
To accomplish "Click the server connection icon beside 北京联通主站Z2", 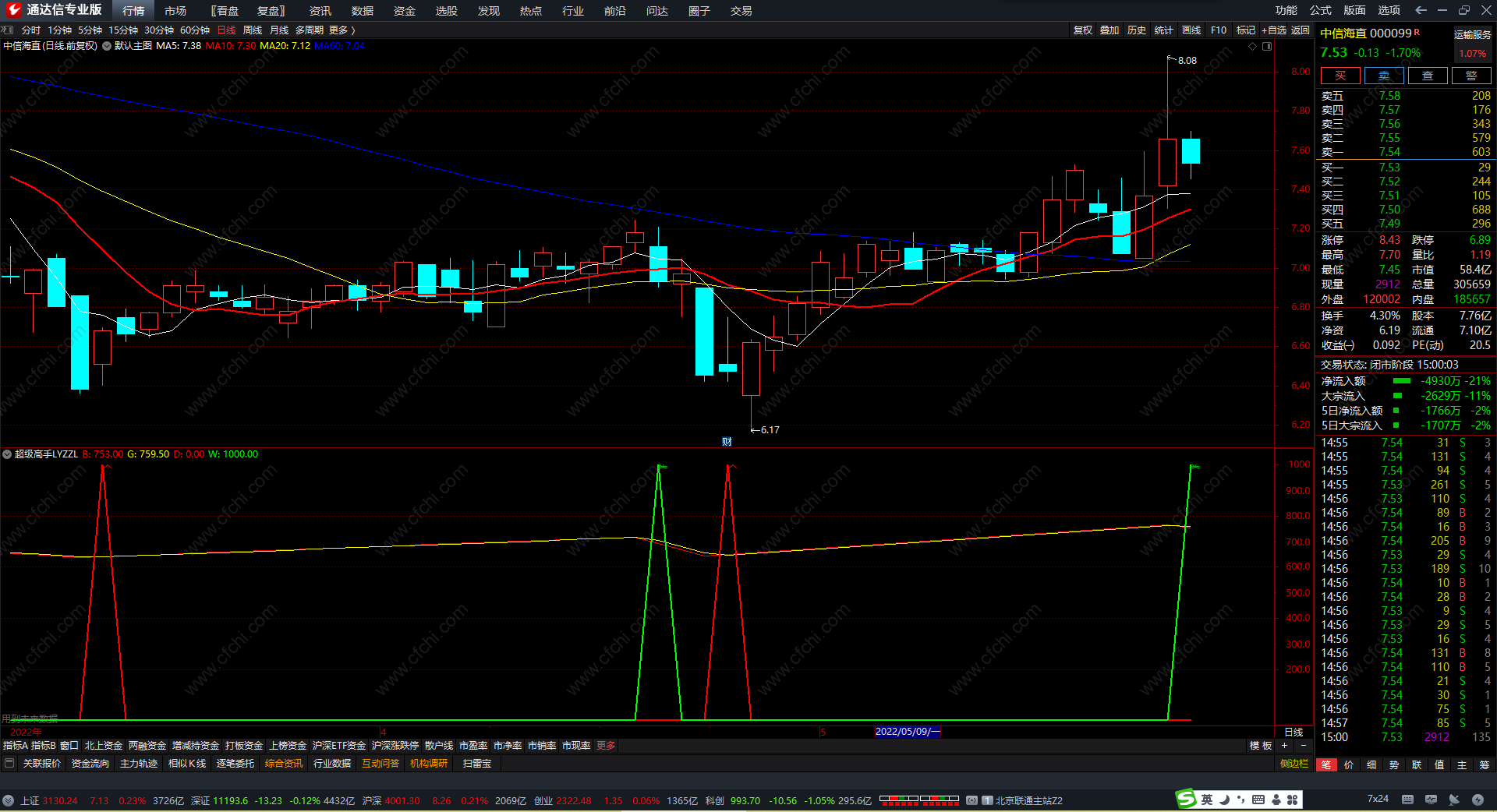I will [988, 800].
